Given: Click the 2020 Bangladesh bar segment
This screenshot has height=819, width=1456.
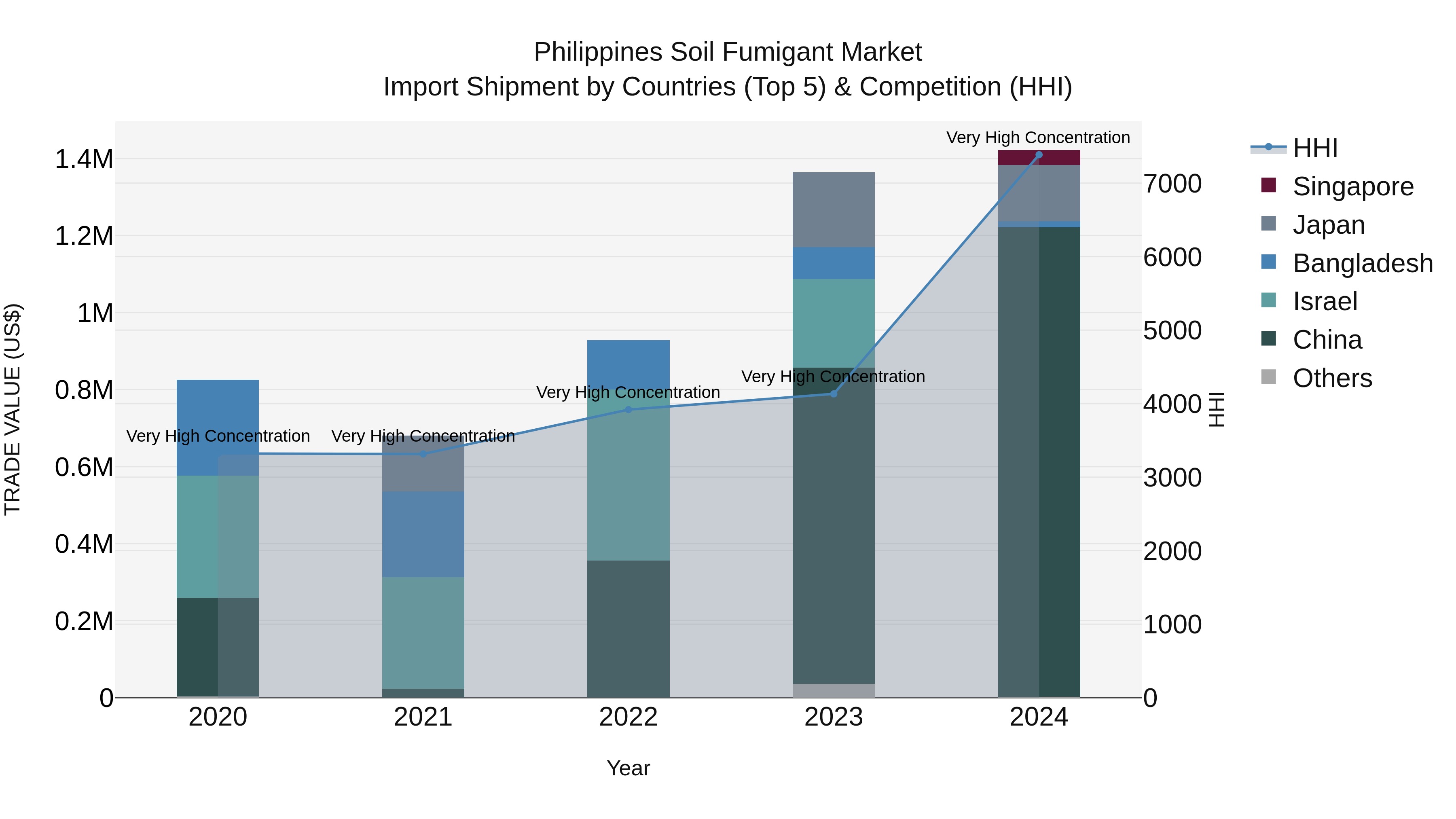Looking at the screenshot, I should click(218, 427).
